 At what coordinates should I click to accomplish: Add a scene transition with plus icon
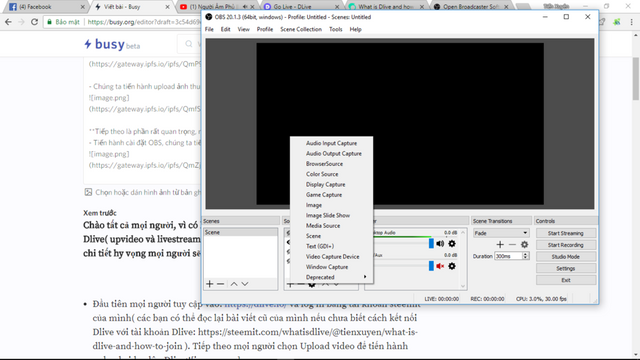(x=500, y=244)
